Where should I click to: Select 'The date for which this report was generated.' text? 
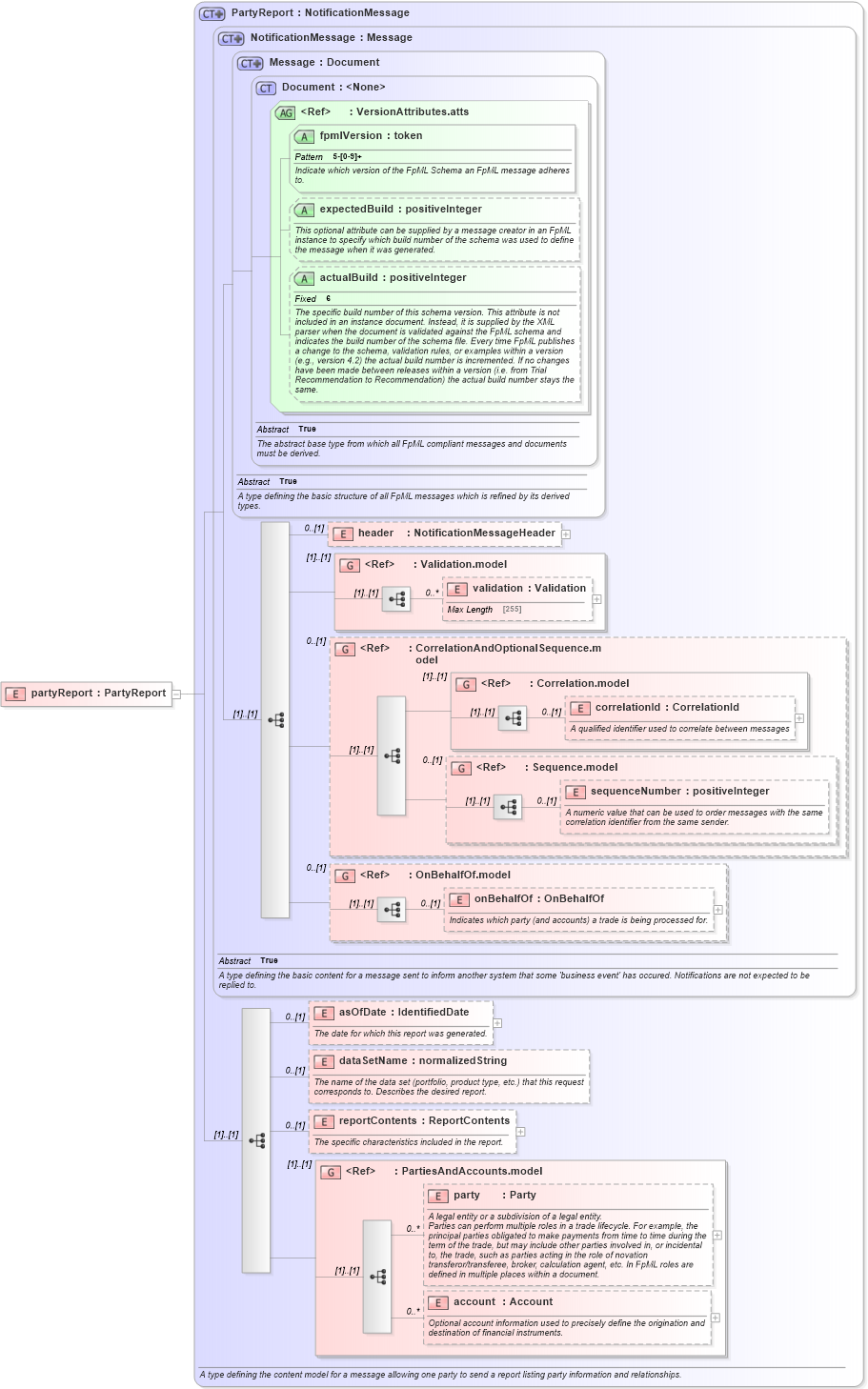pos(400,1034)
